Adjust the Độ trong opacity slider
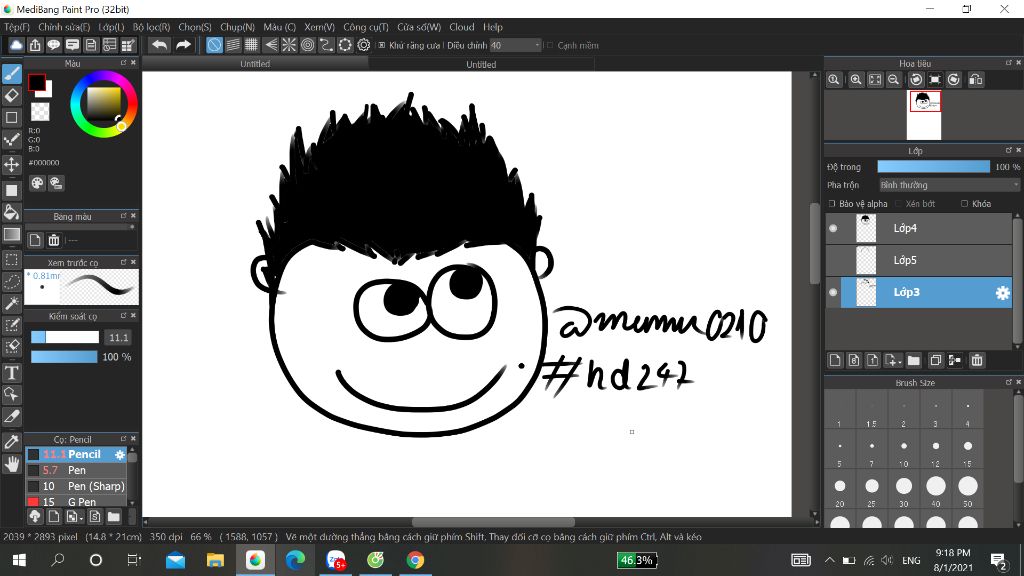Viewport: 1024px width, 576px height. (x=933, y=167)
